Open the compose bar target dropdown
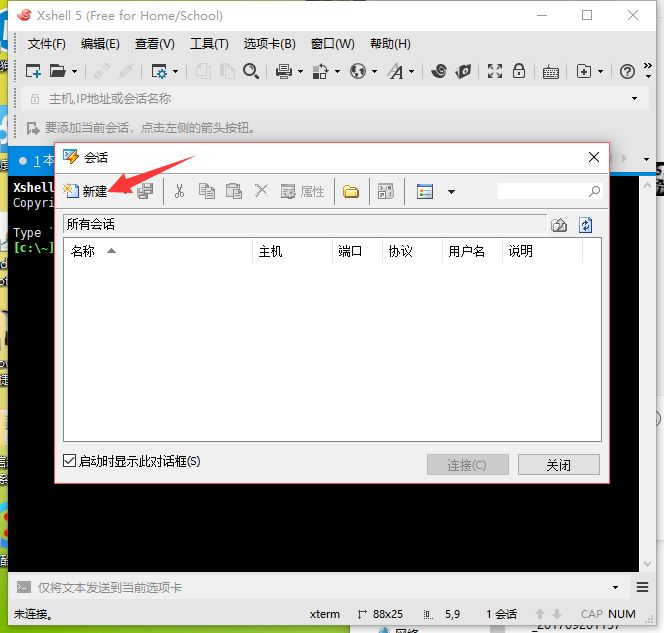 pos(615,587)
